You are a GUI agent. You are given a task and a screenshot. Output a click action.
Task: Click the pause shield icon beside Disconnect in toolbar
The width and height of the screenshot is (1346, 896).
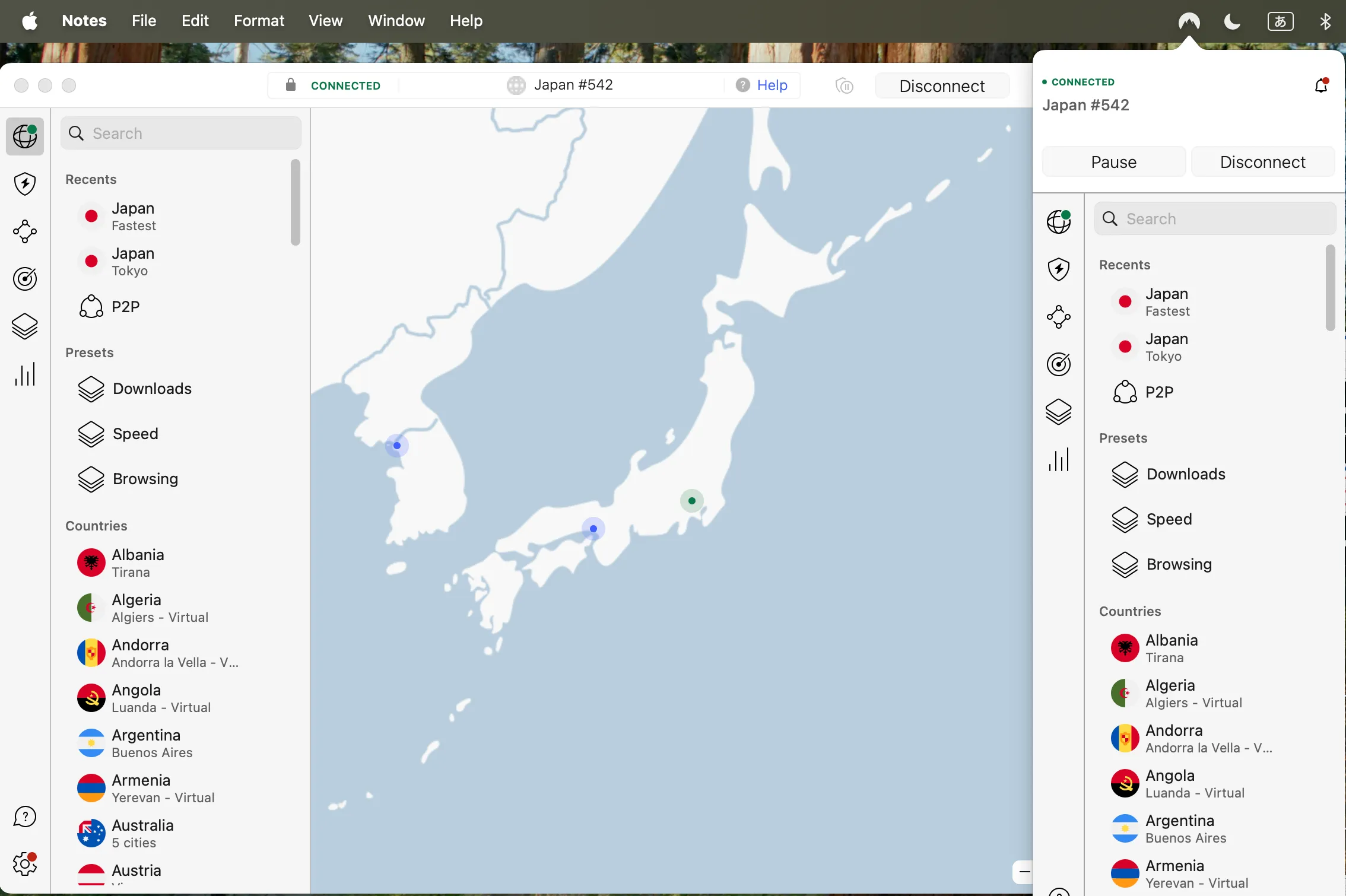845,86
